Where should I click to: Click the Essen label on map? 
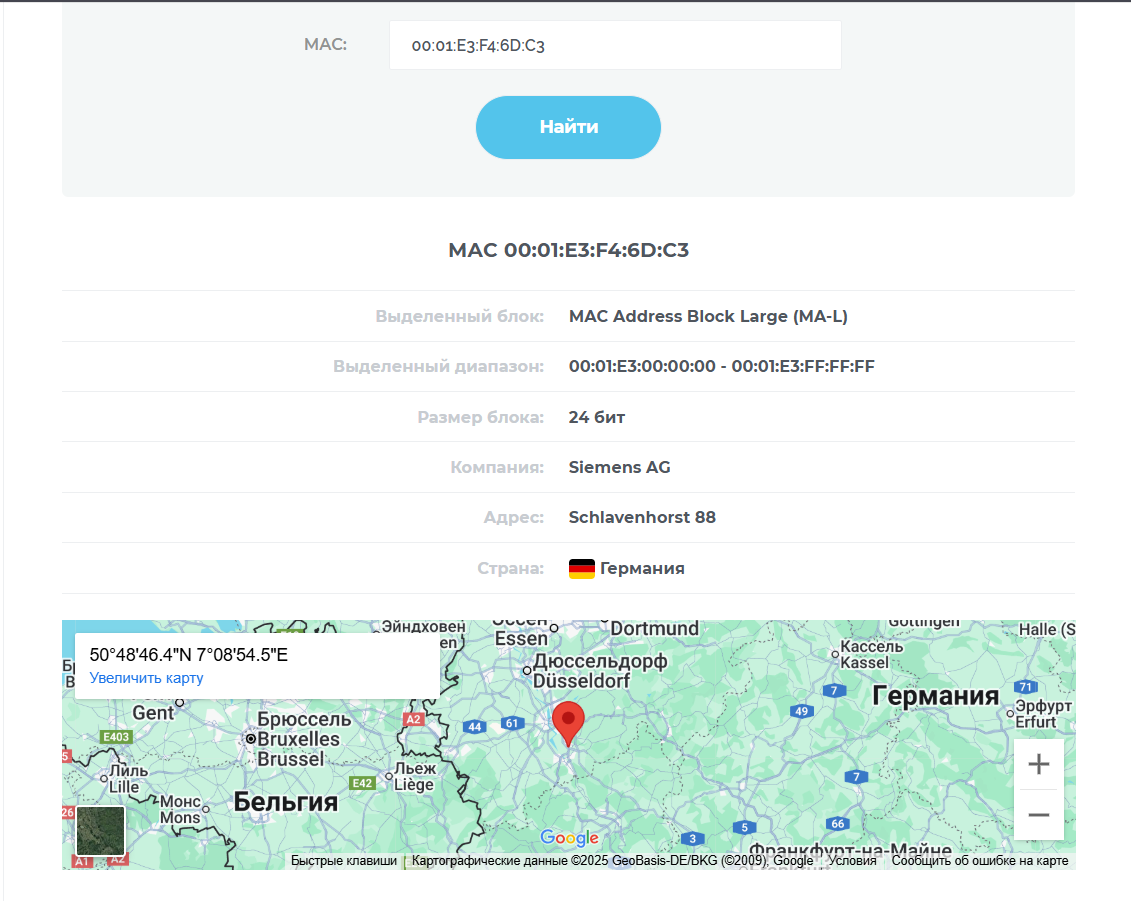coord(522,639)
